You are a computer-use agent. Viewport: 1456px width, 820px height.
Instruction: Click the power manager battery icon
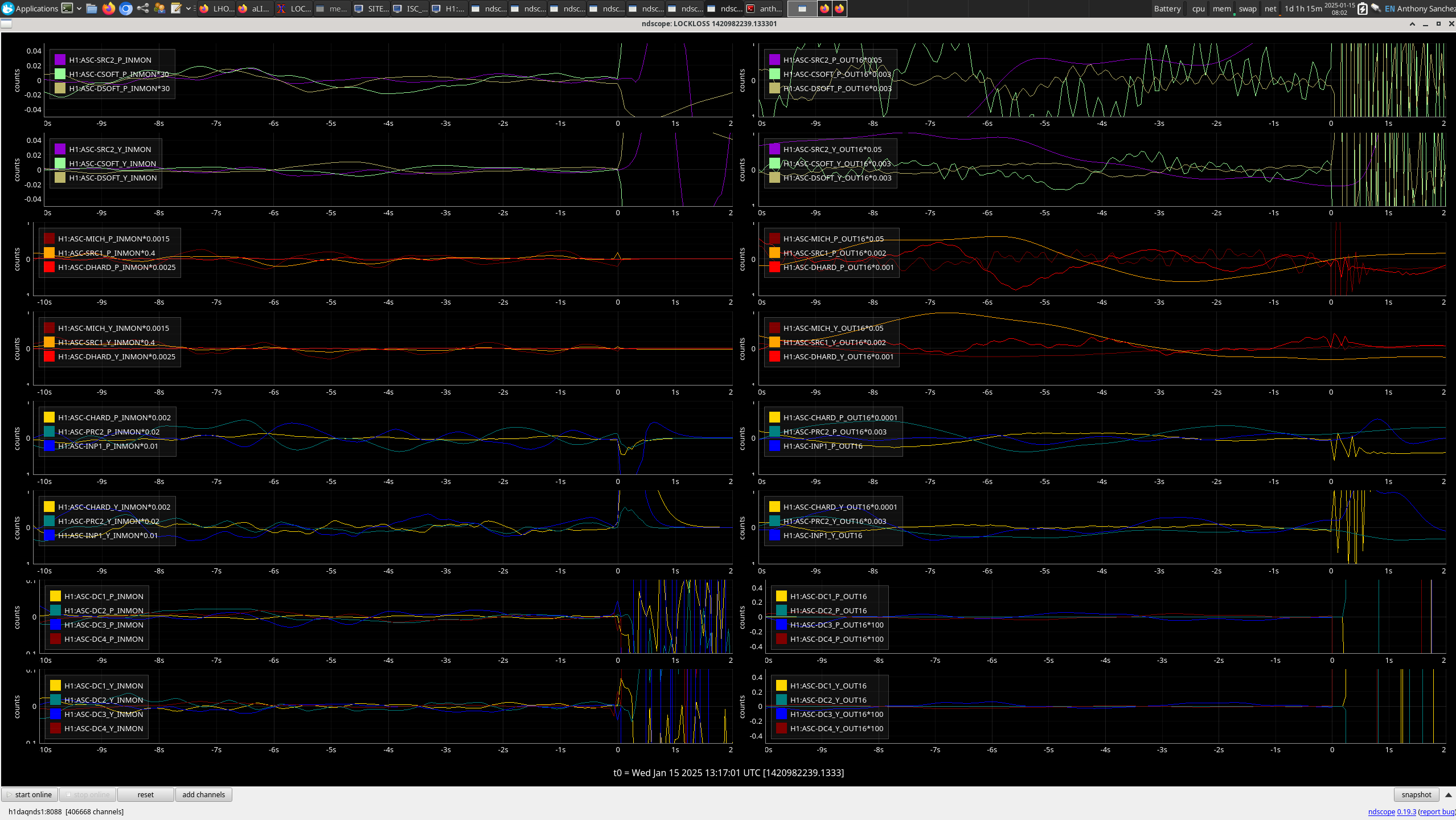1362,9
